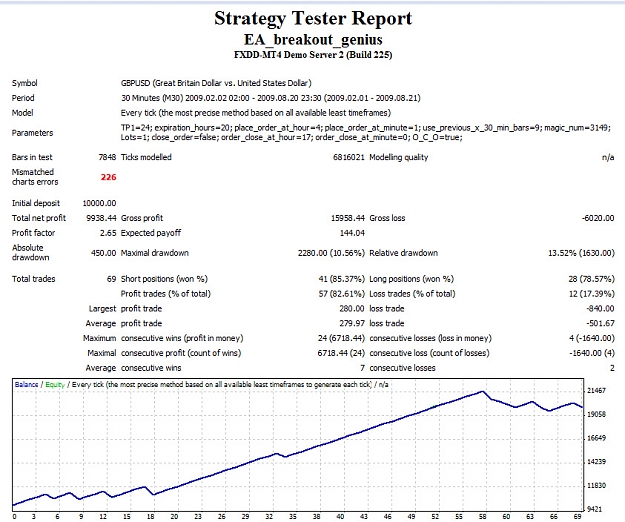Click the Profit factor 2.65 value
Image resolution: width=625 pixels, height=522 pixels.
pos(108,233)
